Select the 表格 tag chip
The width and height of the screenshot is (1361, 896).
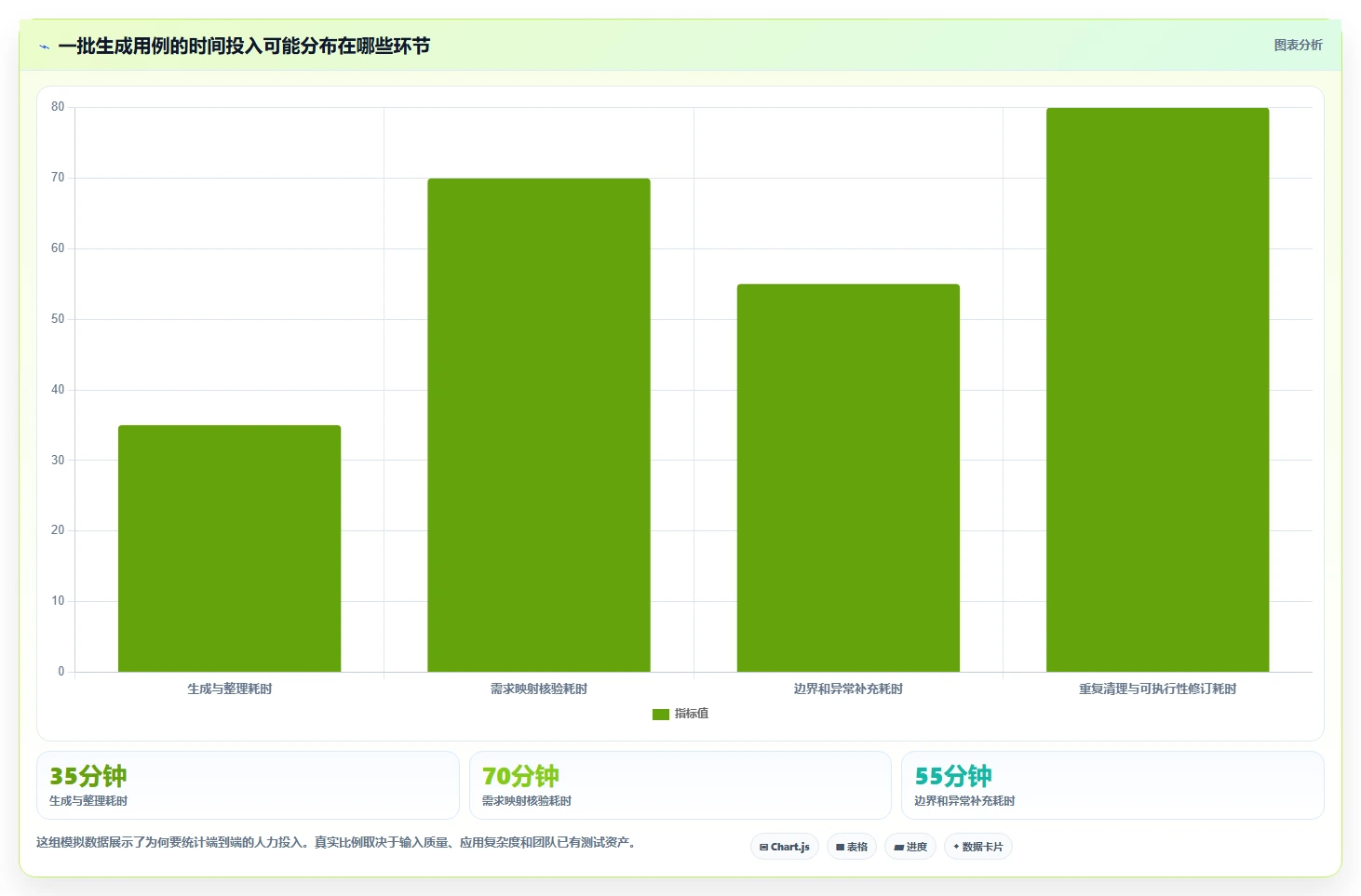coord(851,847)
